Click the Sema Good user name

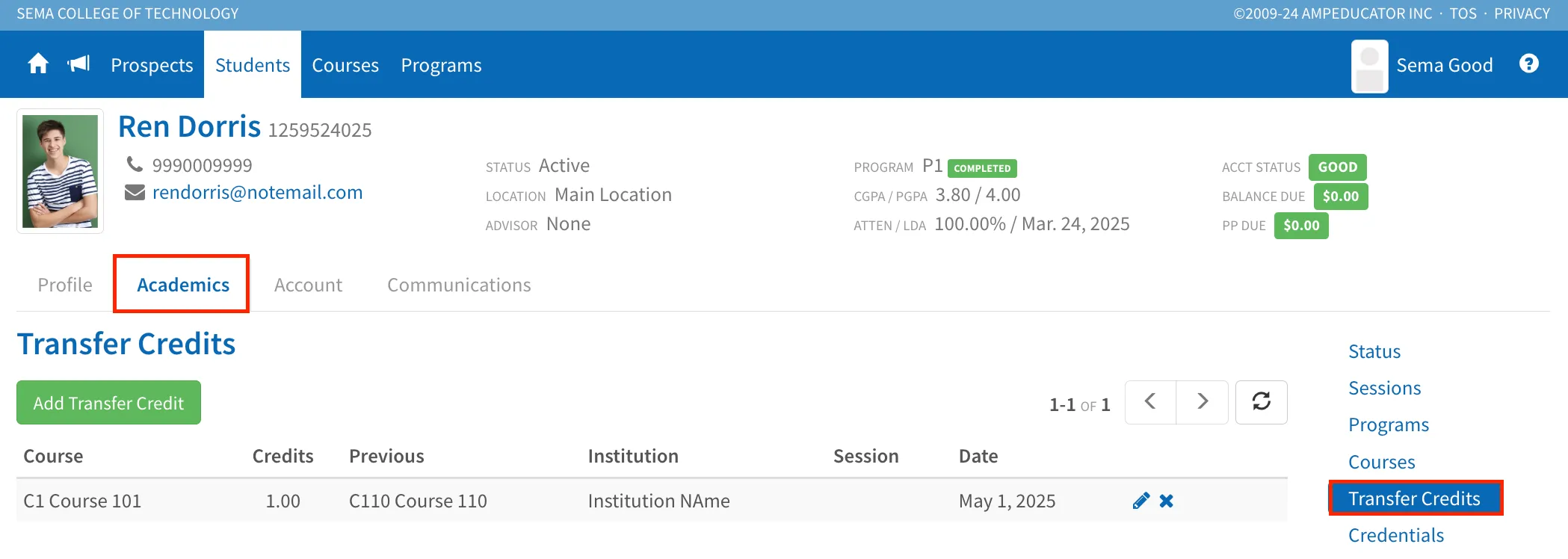[1445, 65]
